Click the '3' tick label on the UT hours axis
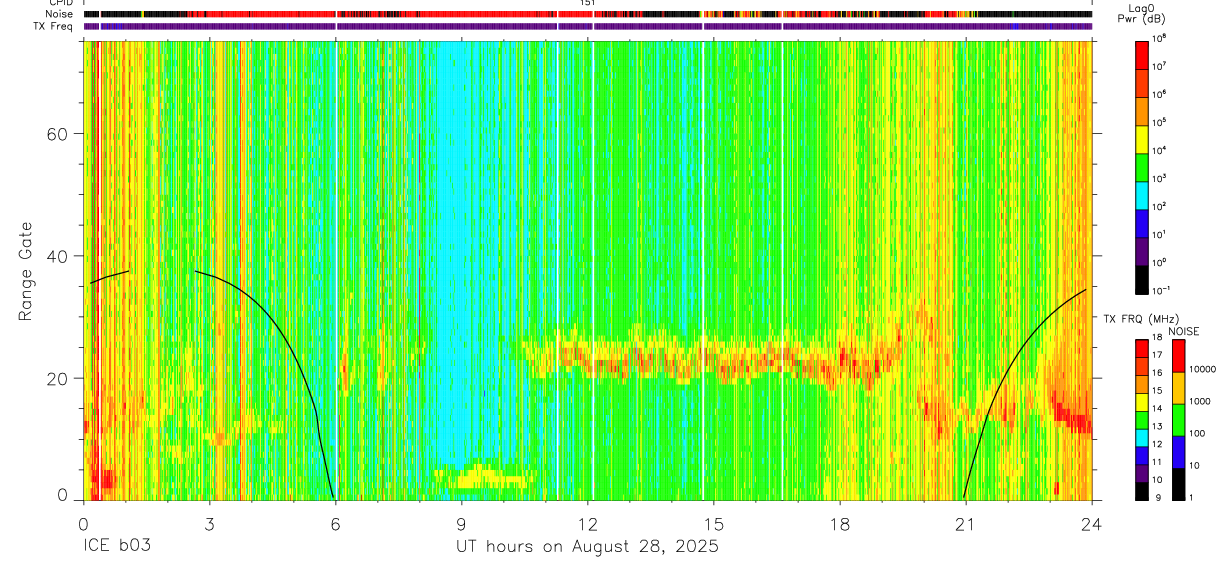The width and height of the screenshot is (1228, 567). (209, 523)
